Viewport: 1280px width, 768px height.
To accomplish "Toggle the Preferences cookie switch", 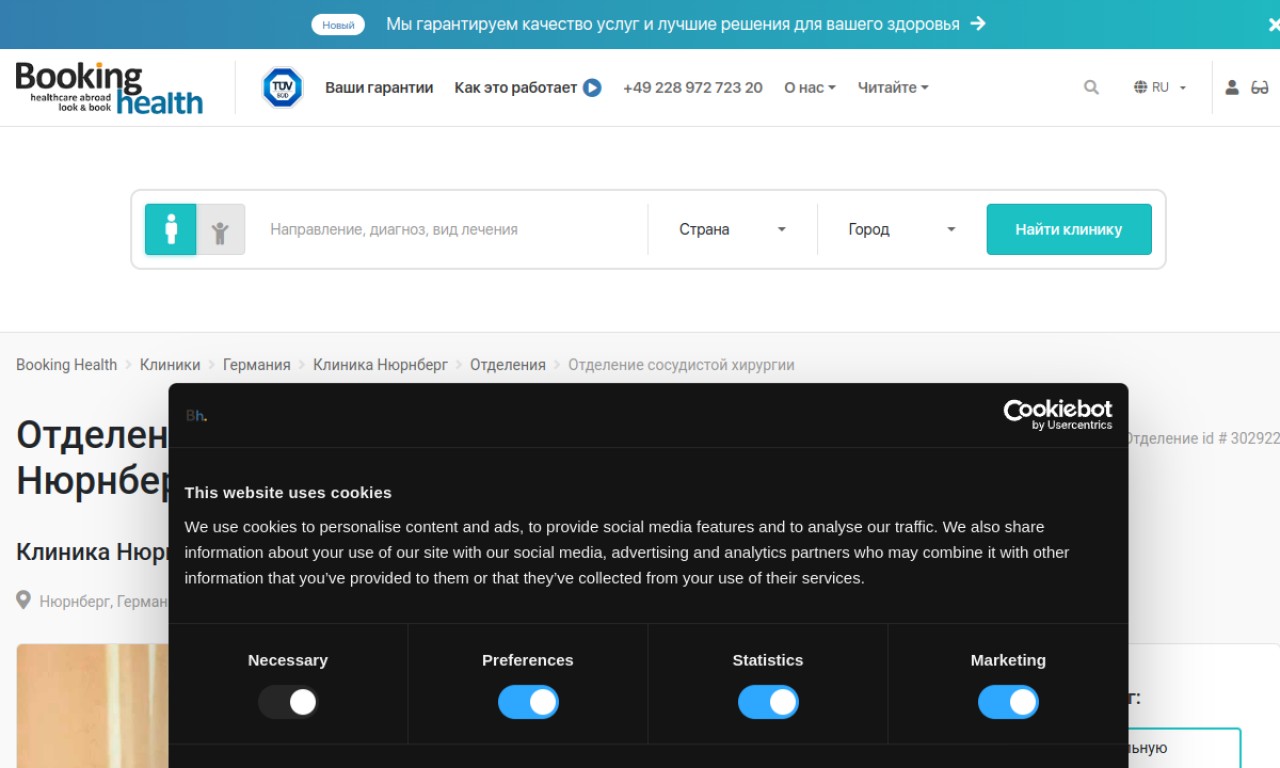I will 528,702.
